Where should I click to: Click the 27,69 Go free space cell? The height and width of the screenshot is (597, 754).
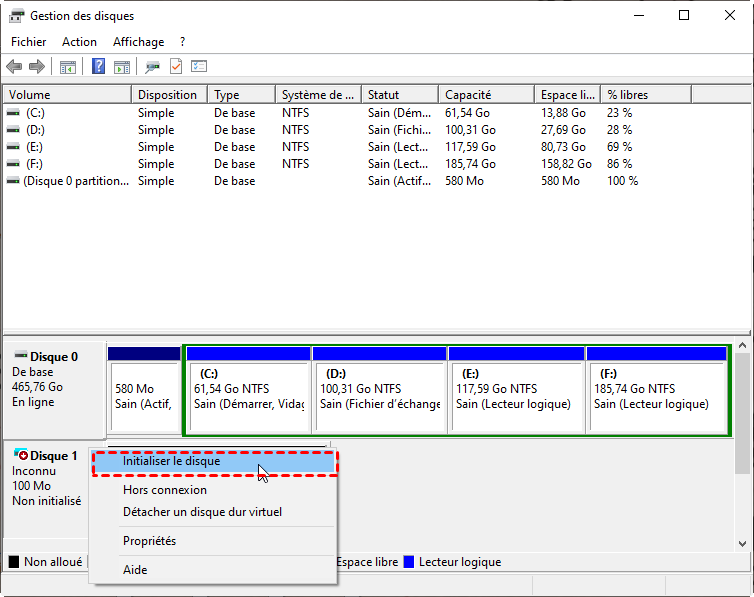click(x=563, y=130)
